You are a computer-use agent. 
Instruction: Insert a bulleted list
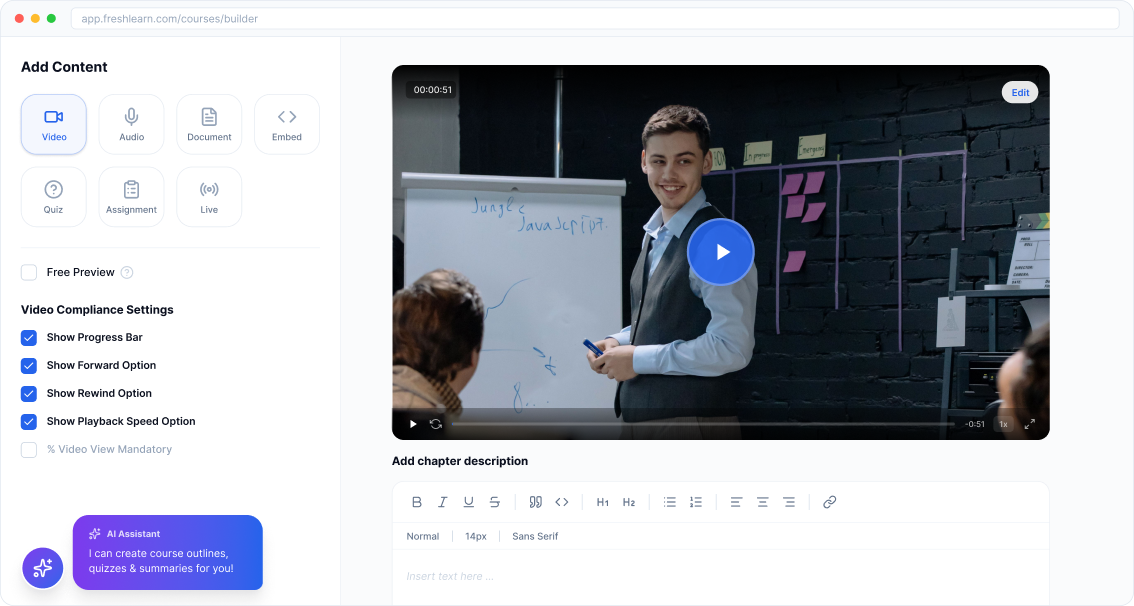(670, 502)
